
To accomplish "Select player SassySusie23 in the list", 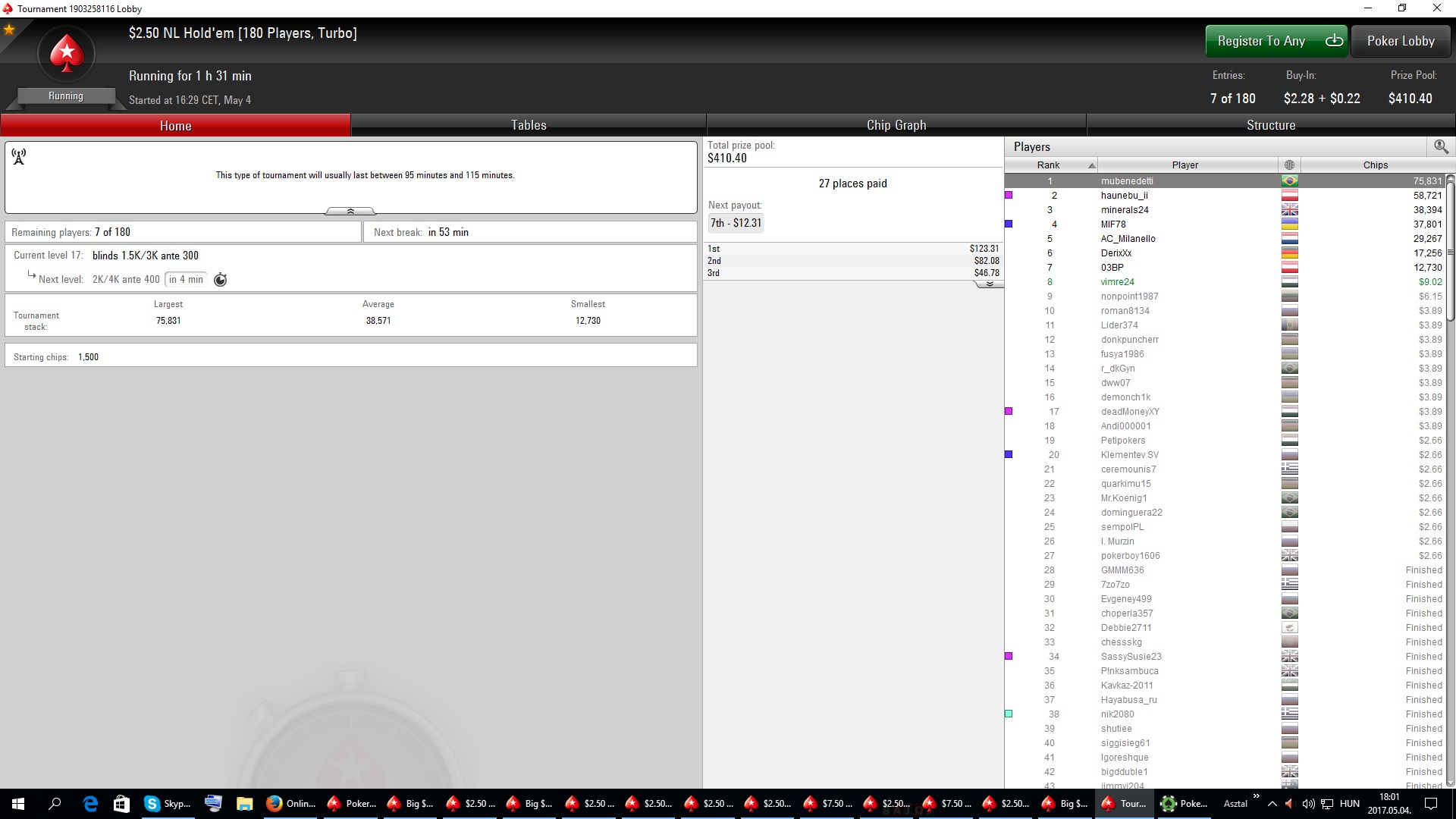I will point(1225,657).
